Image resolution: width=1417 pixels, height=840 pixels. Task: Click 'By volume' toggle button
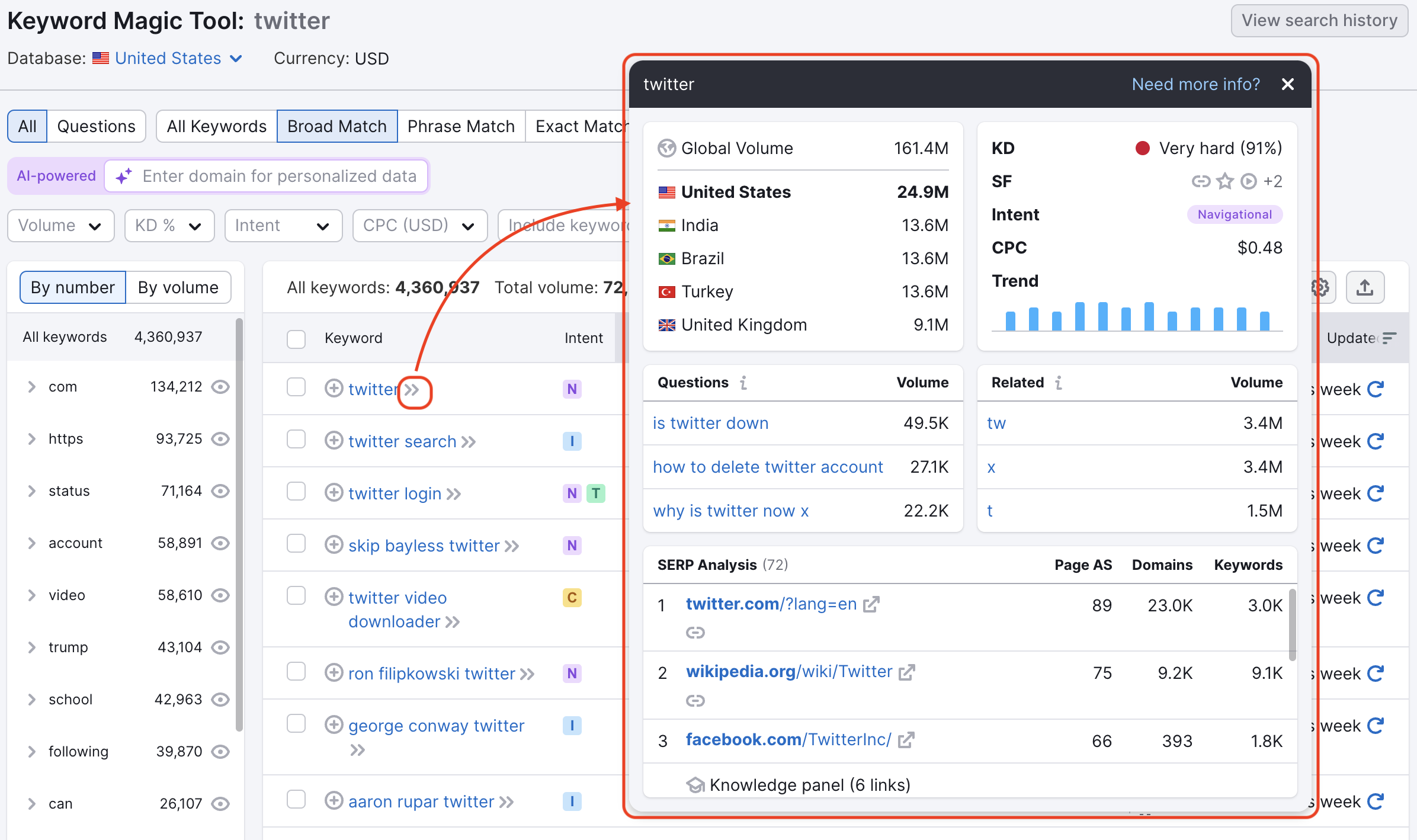[178, 286]
